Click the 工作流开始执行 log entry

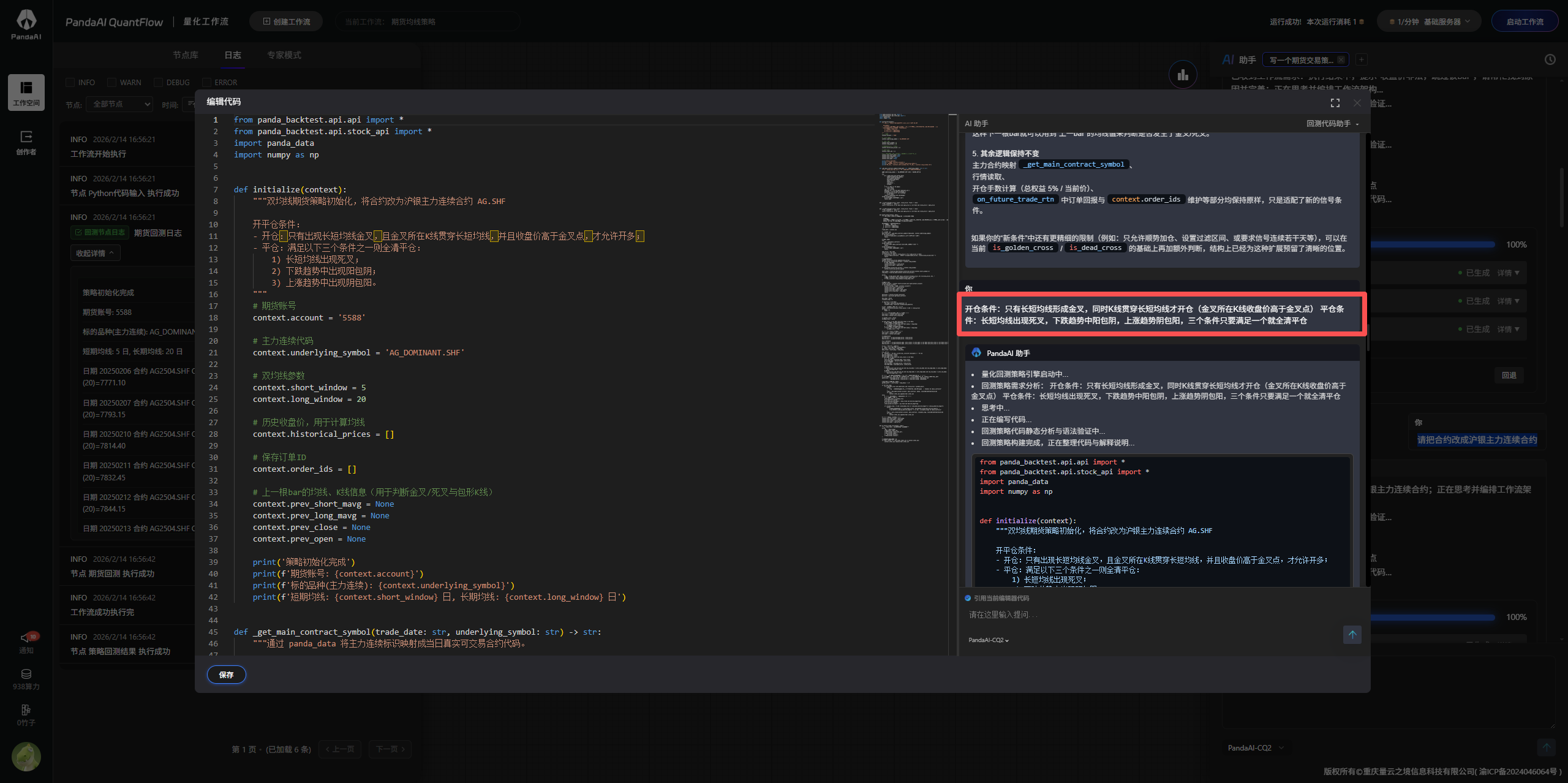pos(98,154)
